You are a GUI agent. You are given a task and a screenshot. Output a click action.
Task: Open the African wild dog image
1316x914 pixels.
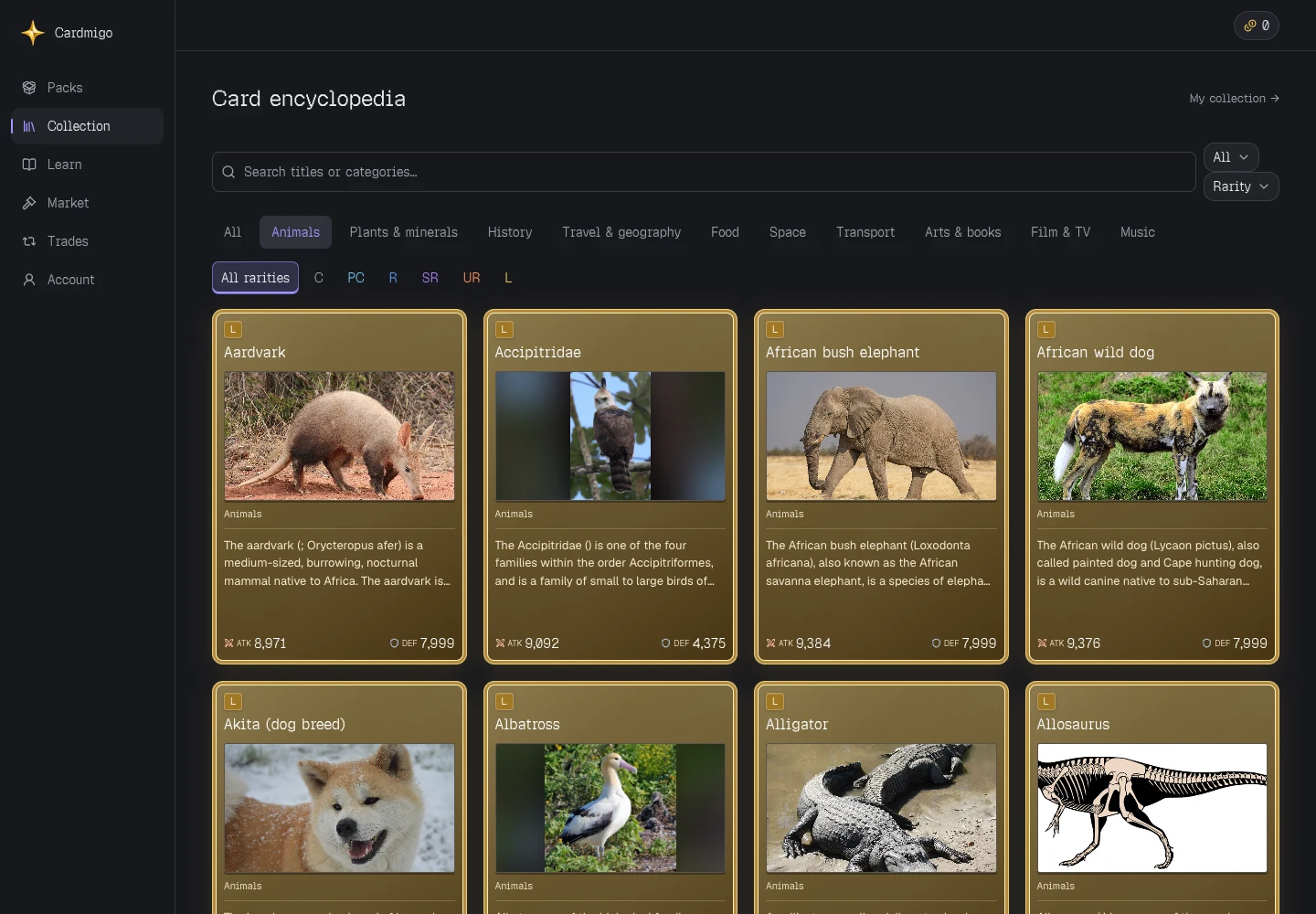[1152, 436]
